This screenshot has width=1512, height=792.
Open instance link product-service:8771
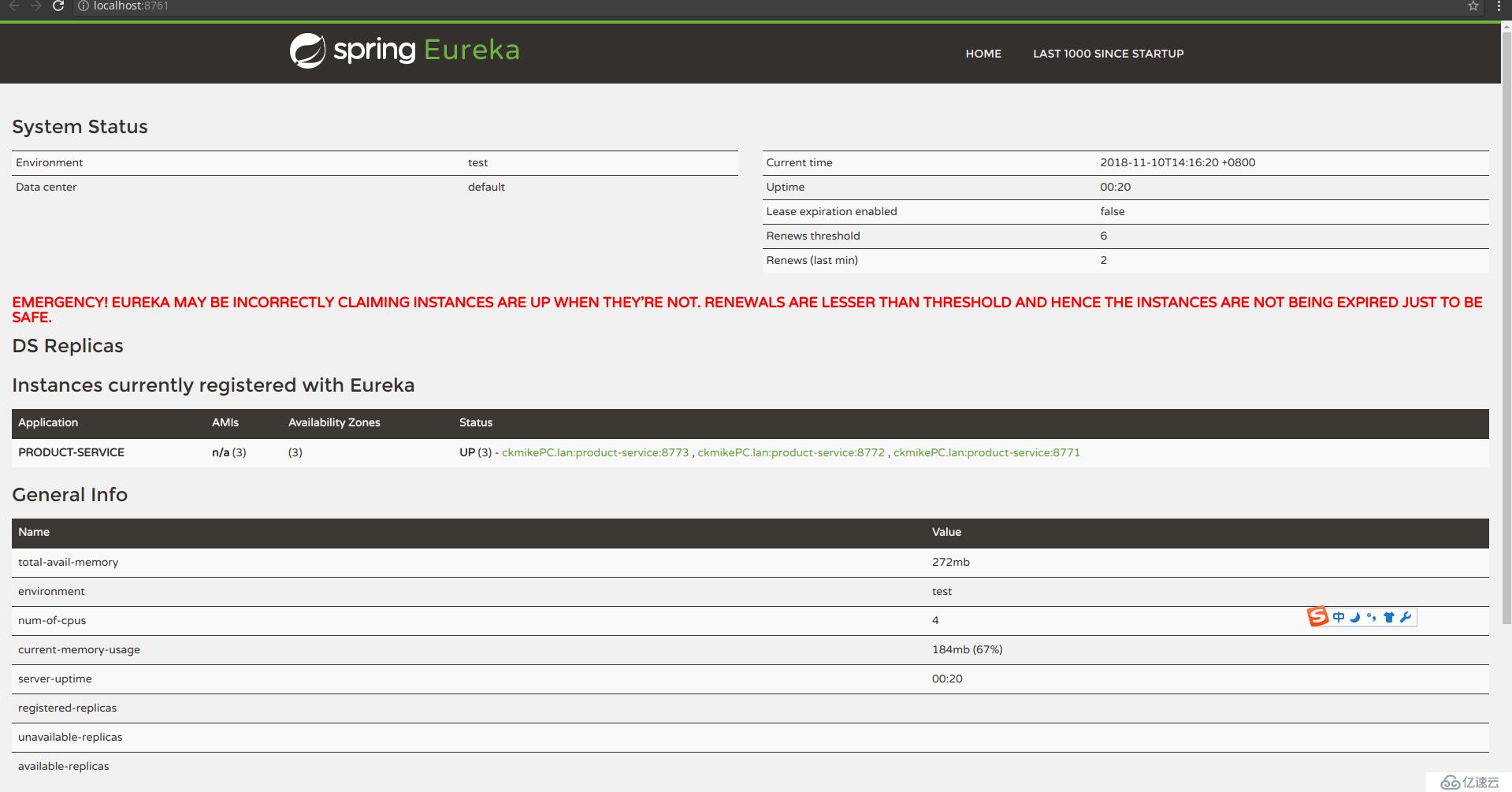coord(986,452)
